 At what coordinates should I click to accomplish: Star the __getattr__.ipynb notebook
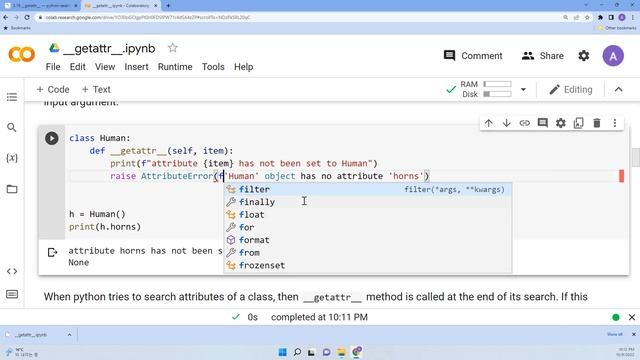click(x=173, y=48)
